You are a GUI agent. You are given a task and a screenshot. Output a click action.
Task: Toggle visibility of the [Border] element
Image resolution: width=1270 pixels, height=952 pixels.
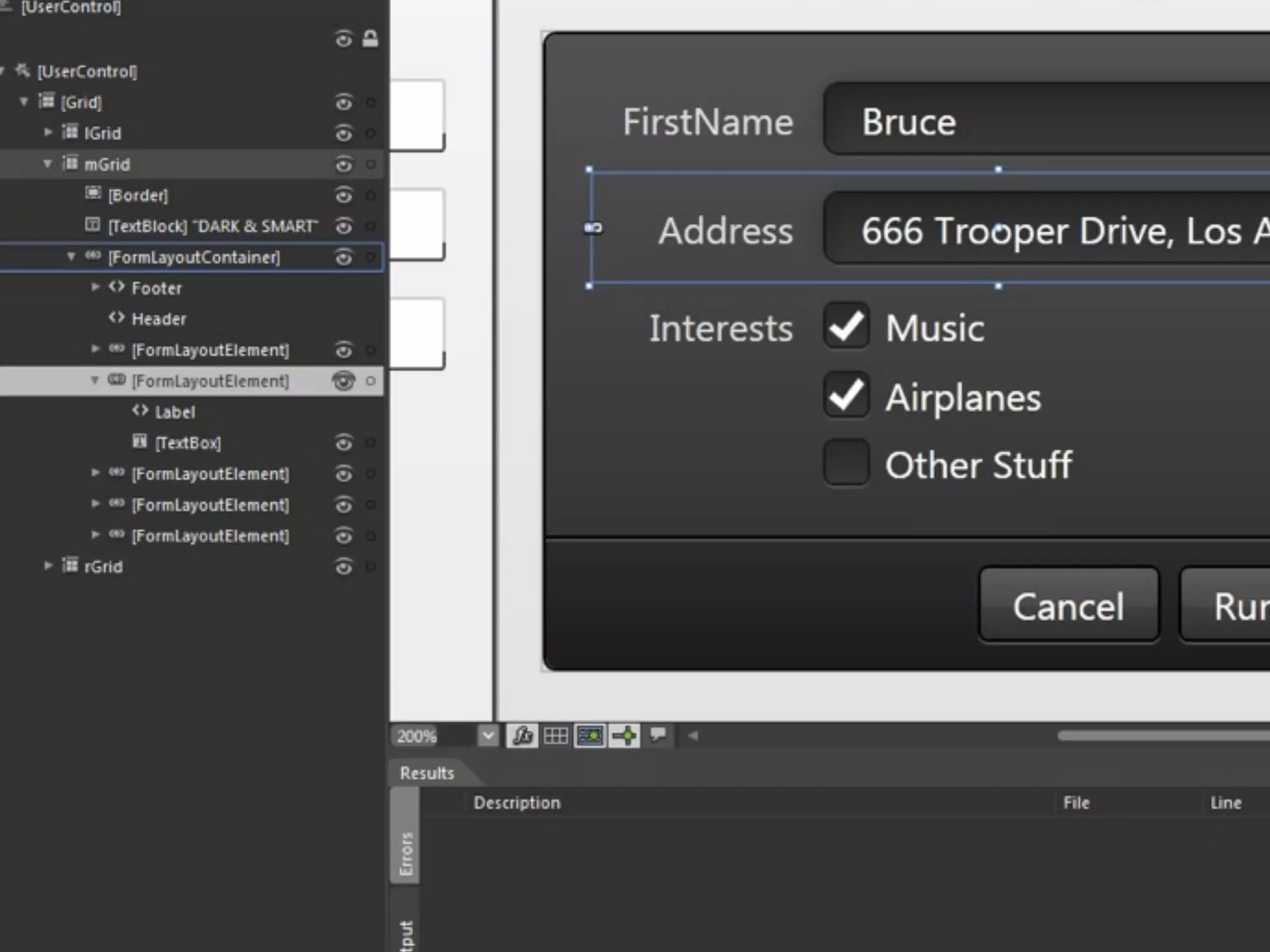pyautogui.click(x=344, y=195)
